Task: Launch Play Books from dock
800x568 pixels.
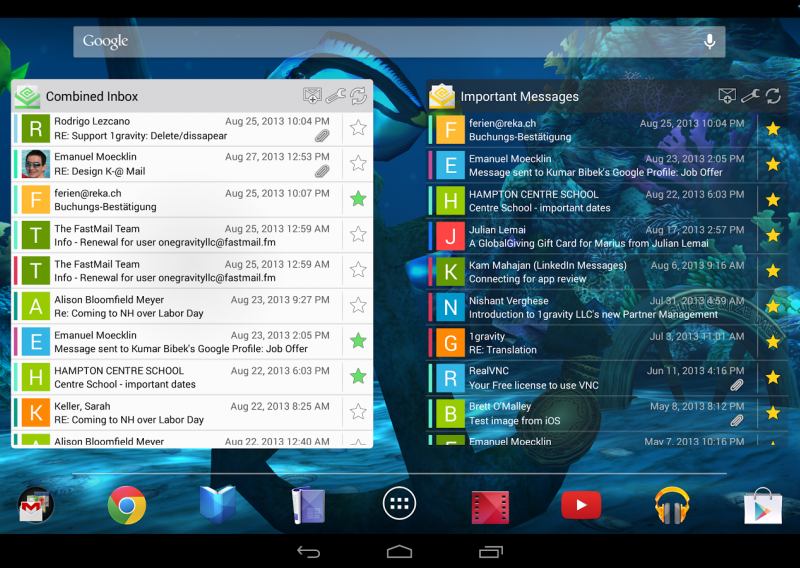Action: 217,504
